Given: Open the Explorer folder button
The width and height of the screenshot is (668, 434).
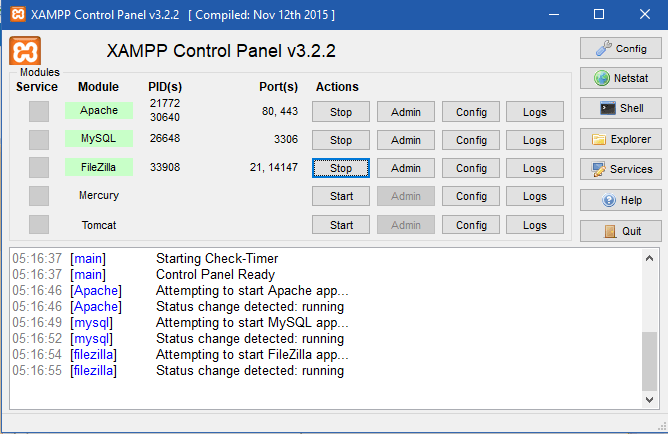Looking at the screenshot, I should [620, 139].
